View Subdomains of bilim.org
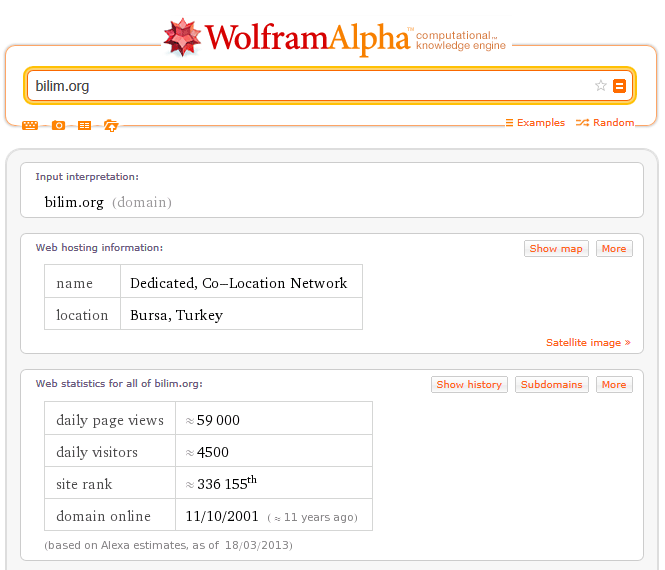Viewport: 665px width, 570px height. tap(552, 385)
